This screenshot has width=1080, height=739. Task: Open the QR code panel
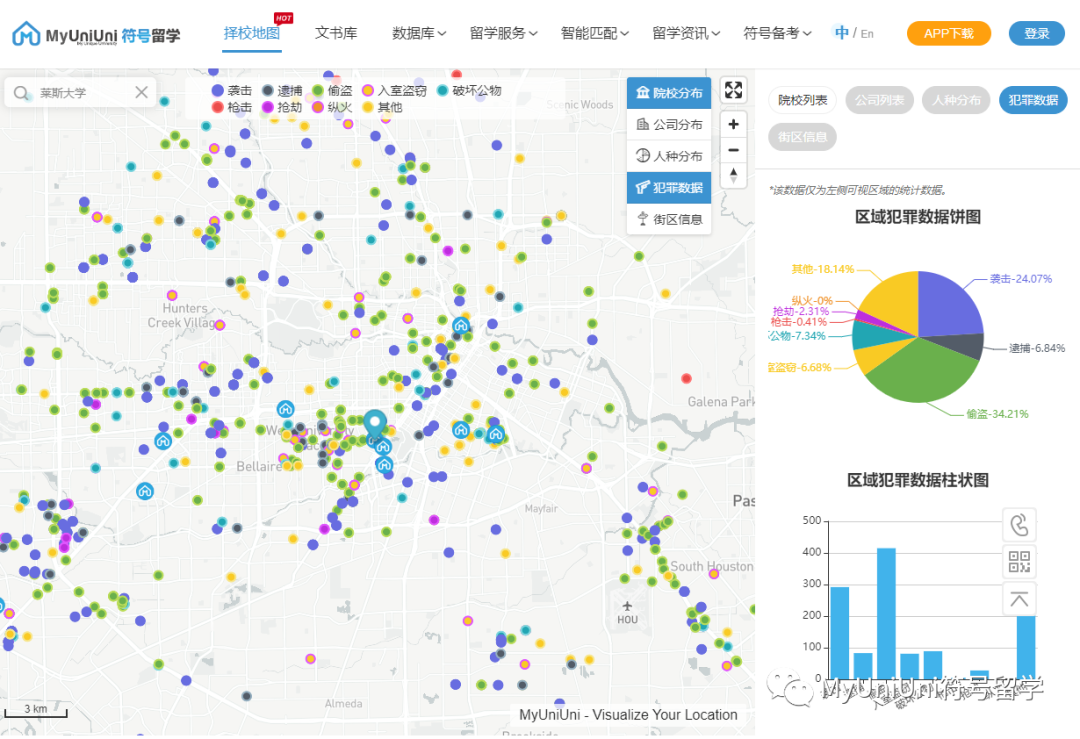(1019, 562)
